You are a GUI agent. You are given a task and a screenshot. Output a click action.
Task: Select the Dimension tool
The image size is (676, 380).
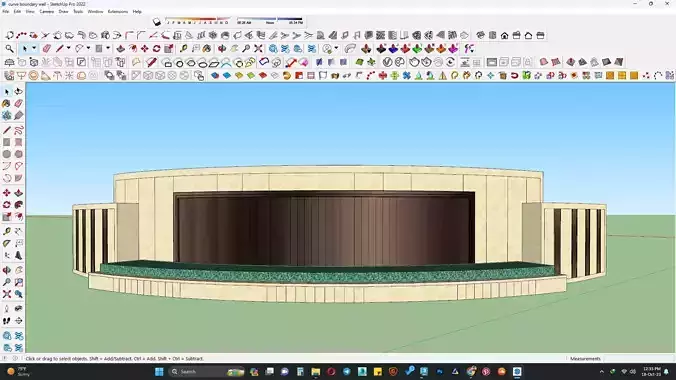[19, 231]
